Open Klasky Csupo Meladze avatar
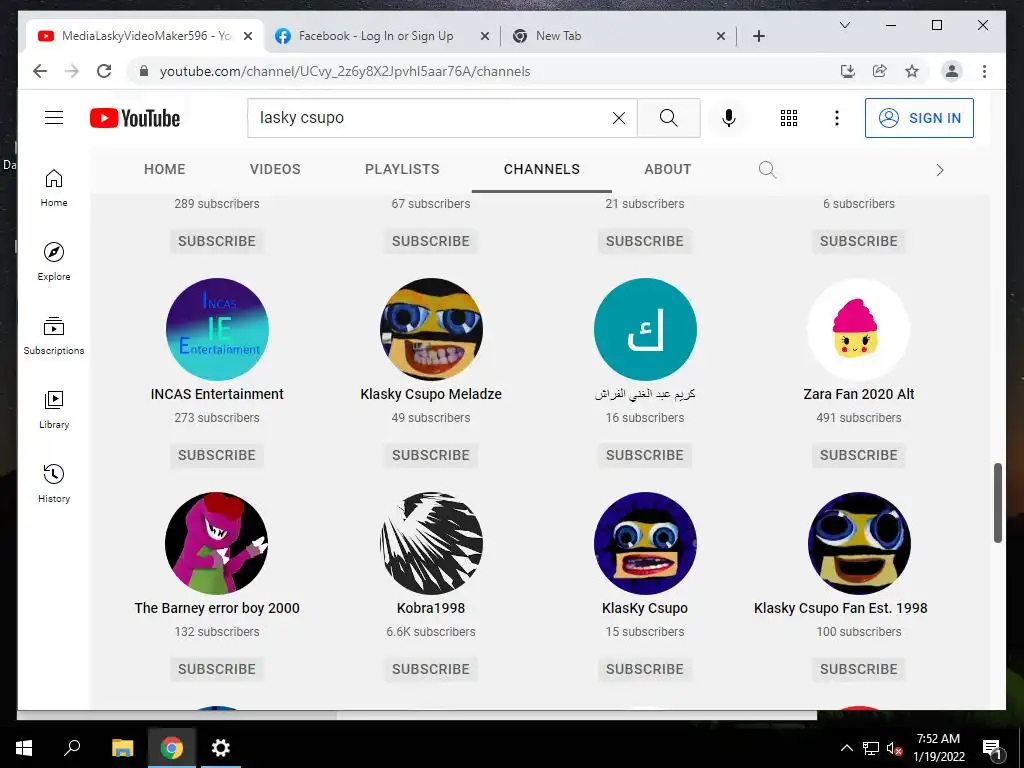Screen dimensions: 1024x768 pyautogui.click(x=431, y=329)
